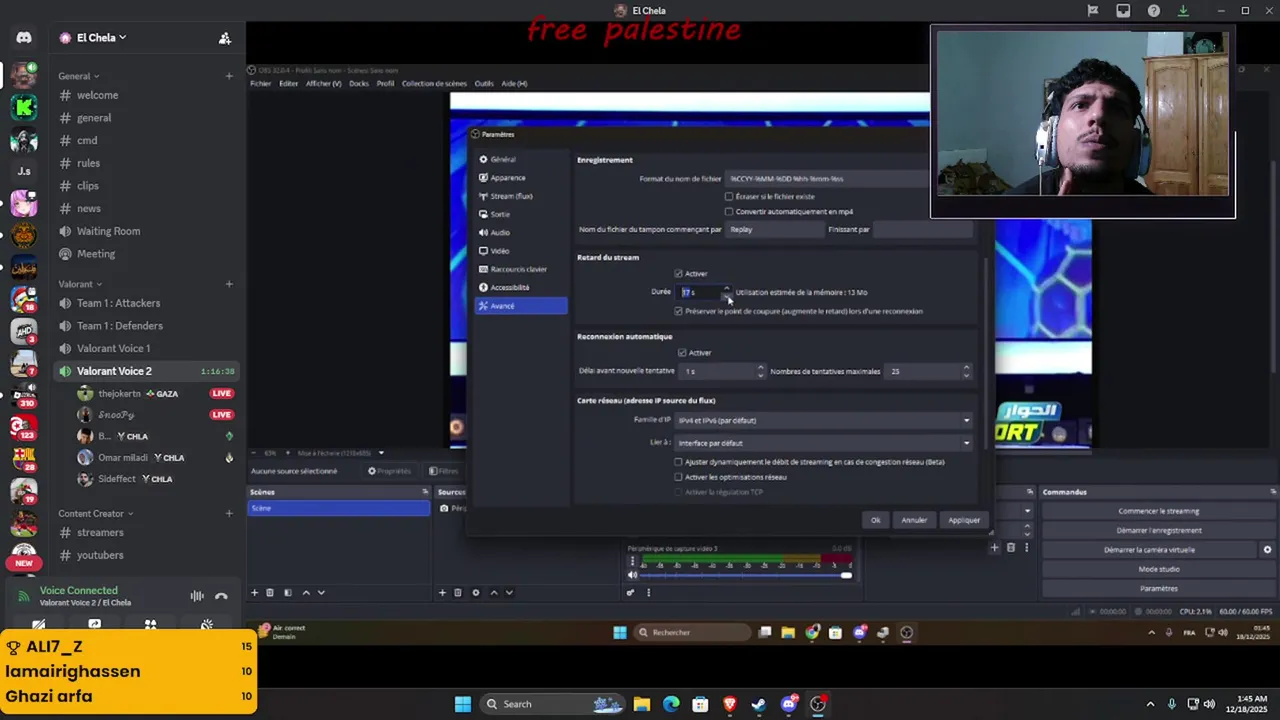Uncheck Activer under Retard du stream
The width and height of the screenshot is (1280, 720).
point(679,274)
